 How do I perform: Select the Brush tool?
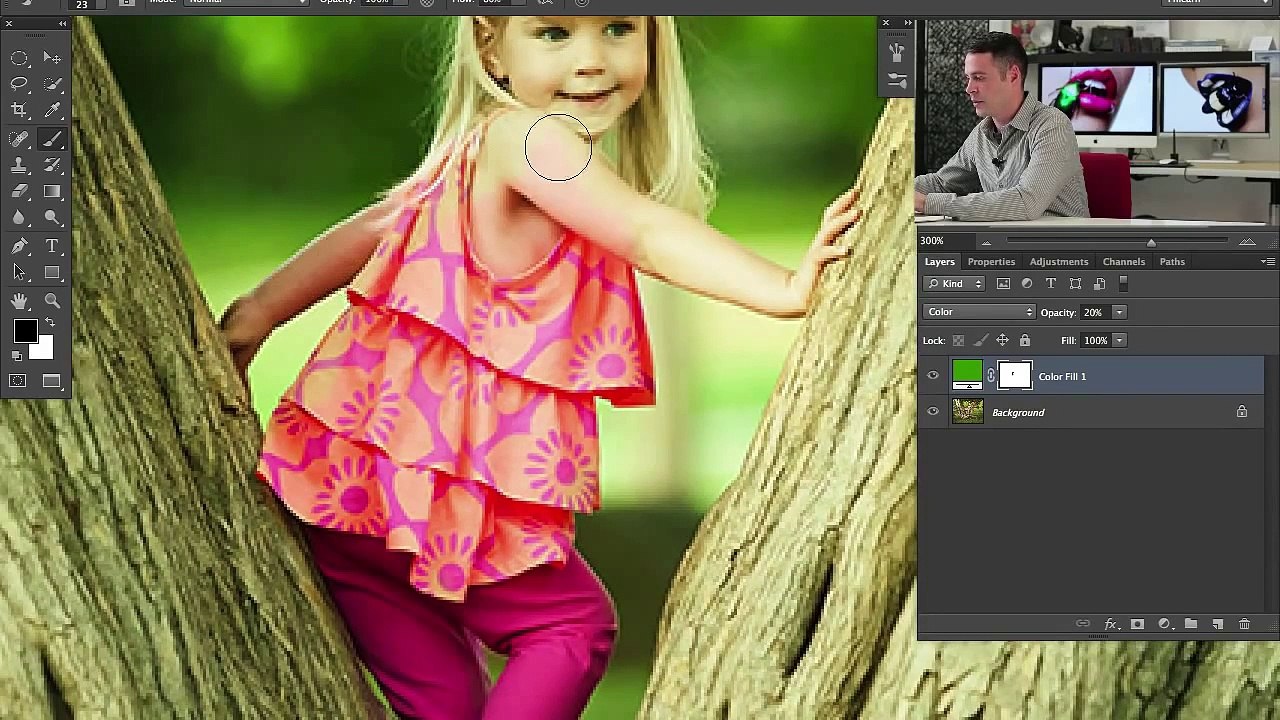click(x=52, y=139)
